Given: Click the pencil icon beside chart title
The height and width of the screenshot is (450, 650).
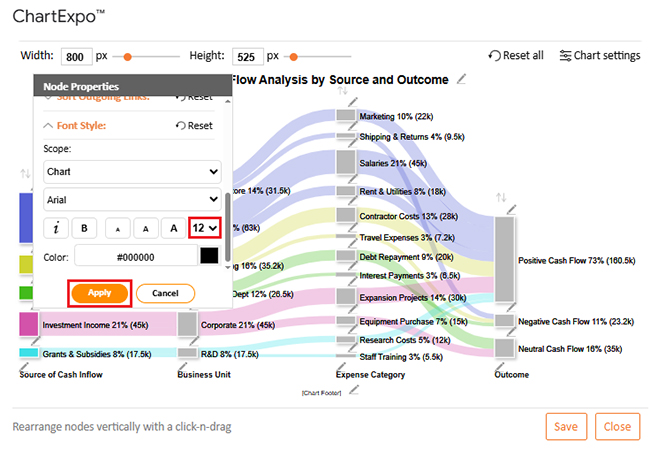Looking at the screenshot, I should [461, 79].
